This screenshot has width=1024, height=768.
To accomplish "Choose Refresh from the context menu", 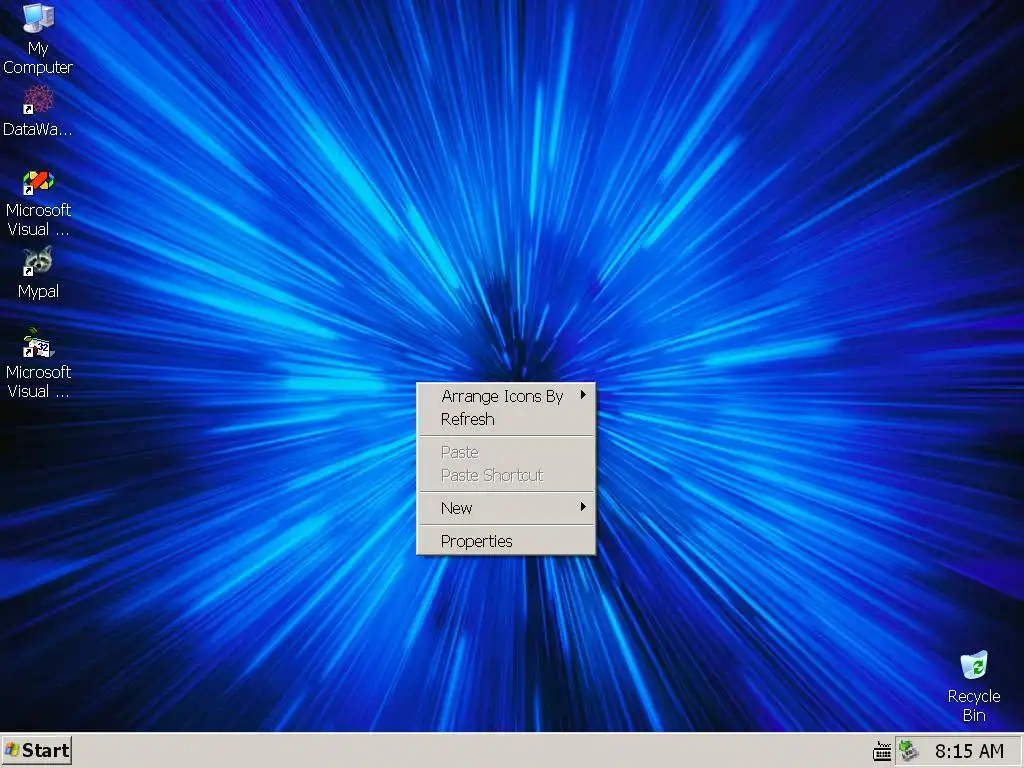I will pos(506,419).
